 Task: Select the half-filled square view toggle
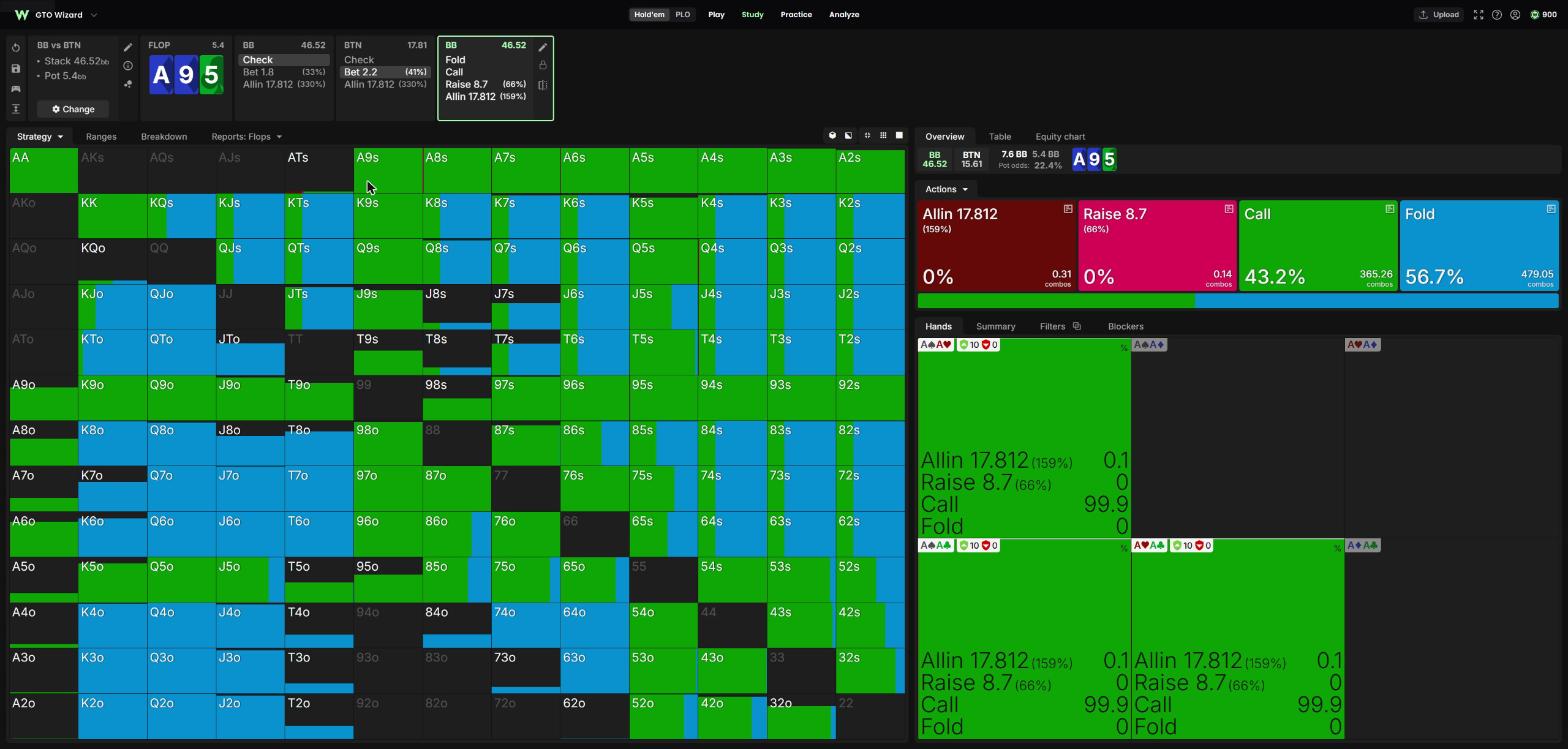(x=849, y=136)
